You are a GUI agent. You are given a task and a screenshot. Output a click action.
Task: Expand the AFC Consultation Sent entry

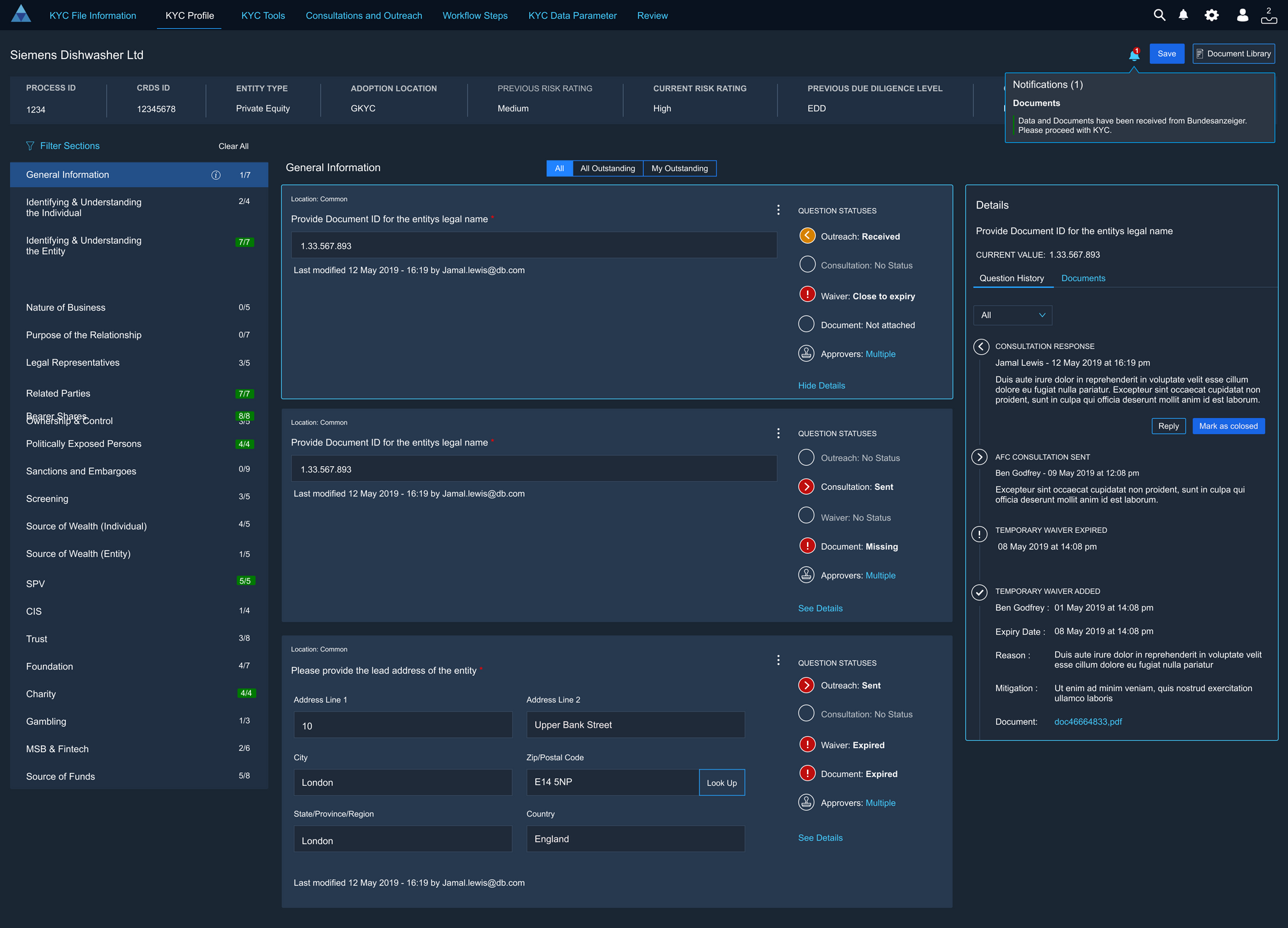pyautogui.click(x=979, y=457)
